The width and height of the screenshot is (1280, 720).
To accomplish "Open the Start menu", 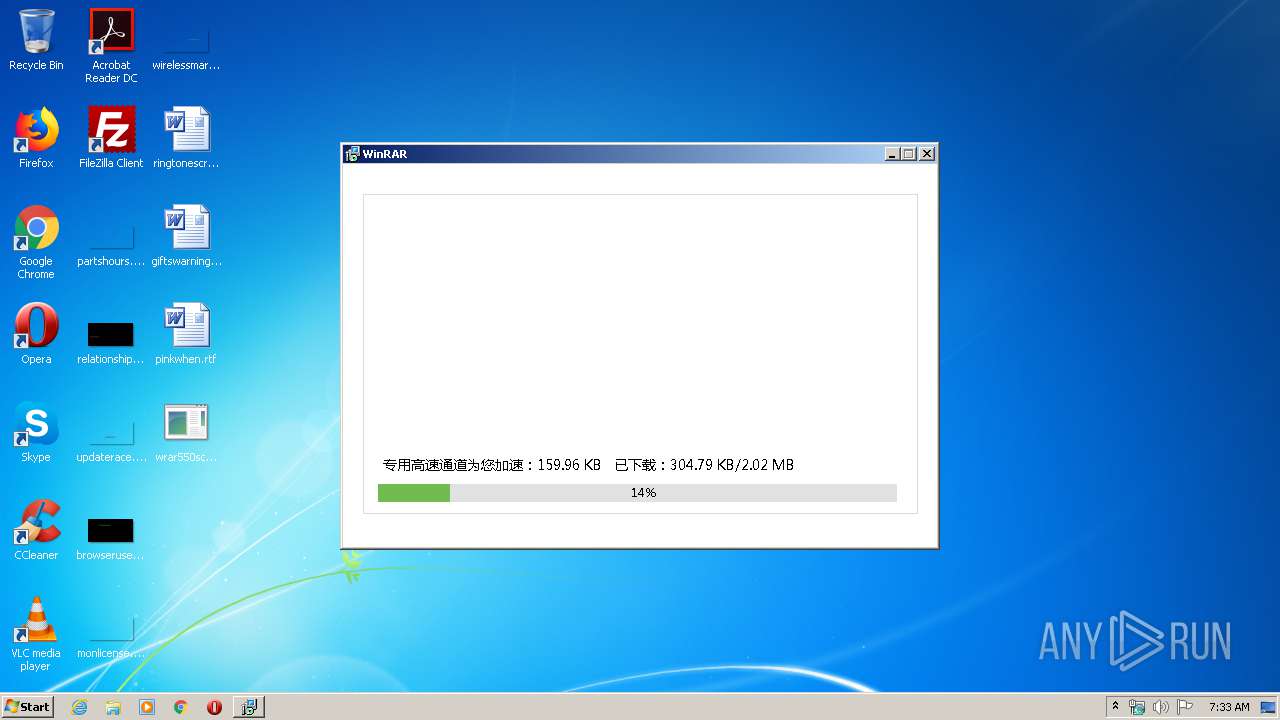I will [28, 707].
